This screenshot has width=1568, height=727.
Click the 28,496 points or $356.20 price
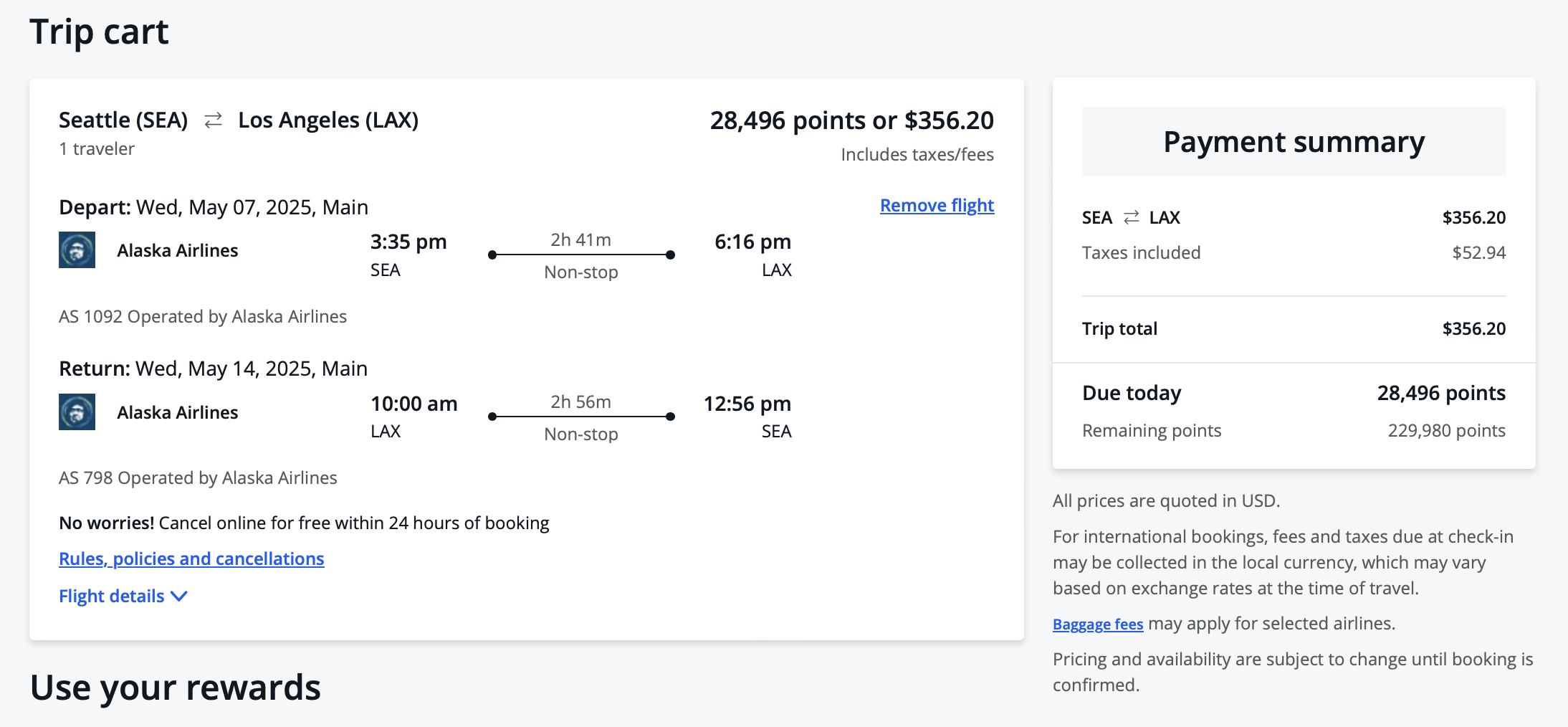(x=851, y=120)
